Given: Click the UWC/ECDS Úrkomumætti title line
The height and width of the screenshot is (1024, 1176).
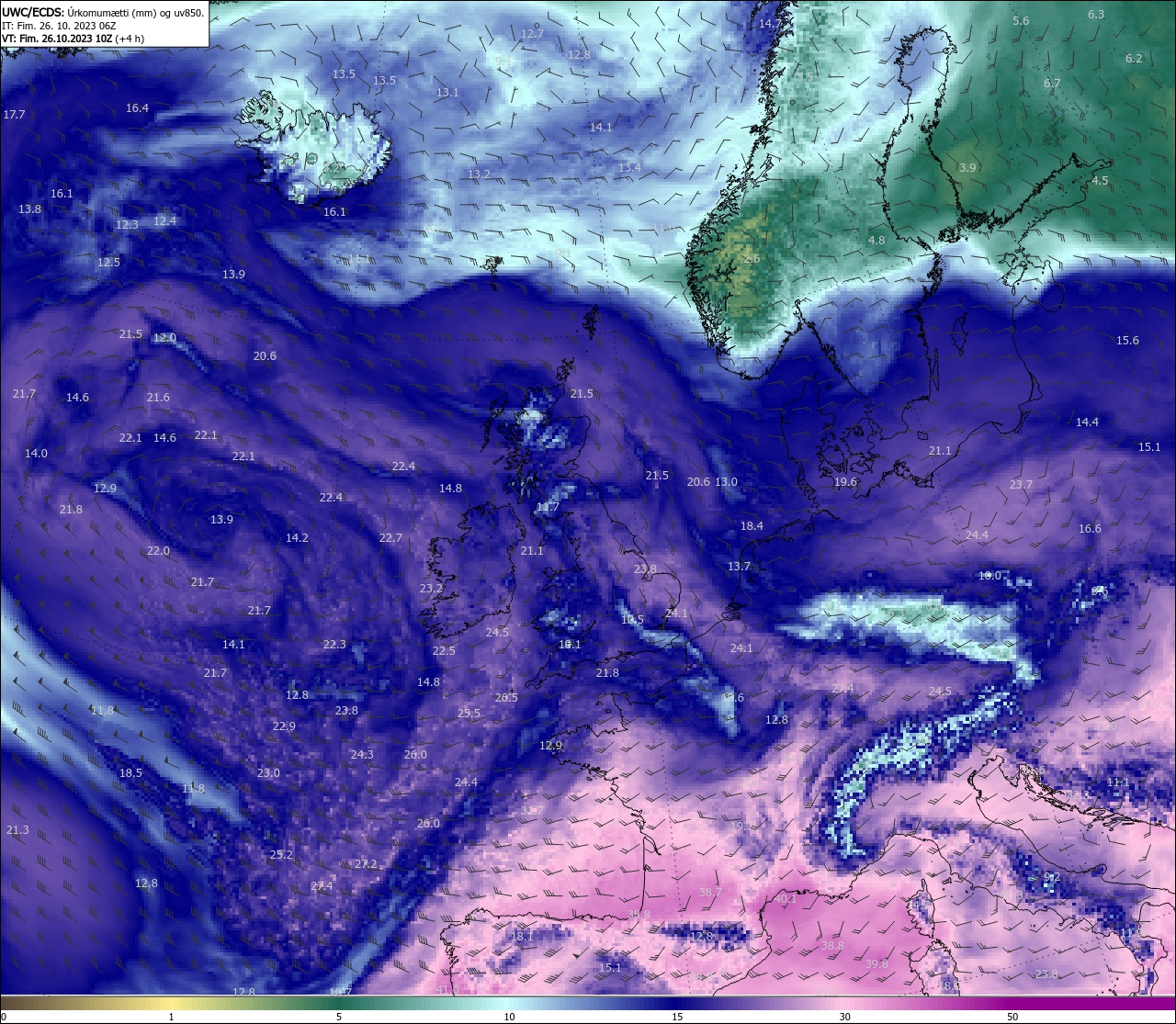Looking at the screenshot, I should pos(103,12).
